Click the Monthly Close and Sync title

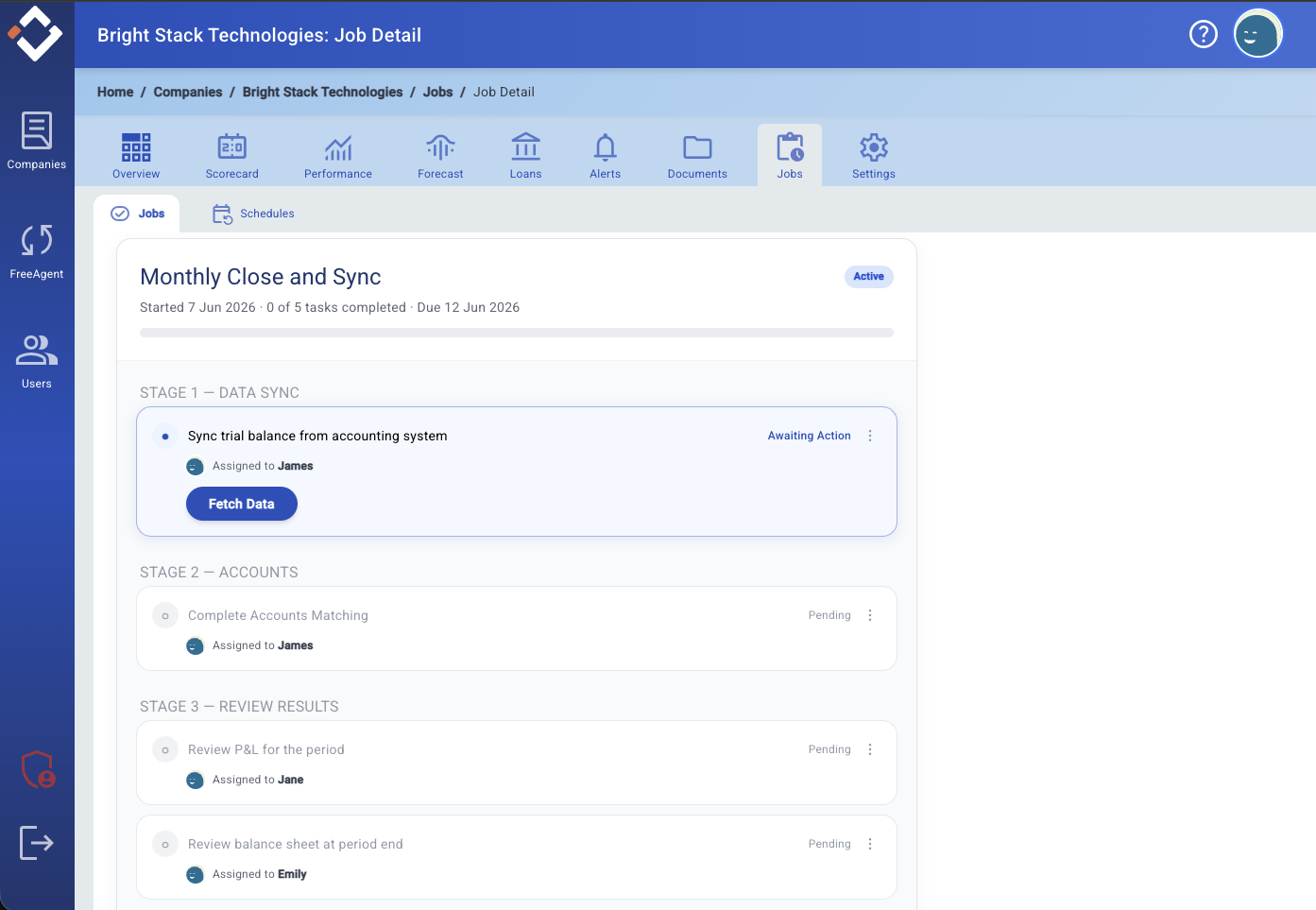[x=261, y=277]
